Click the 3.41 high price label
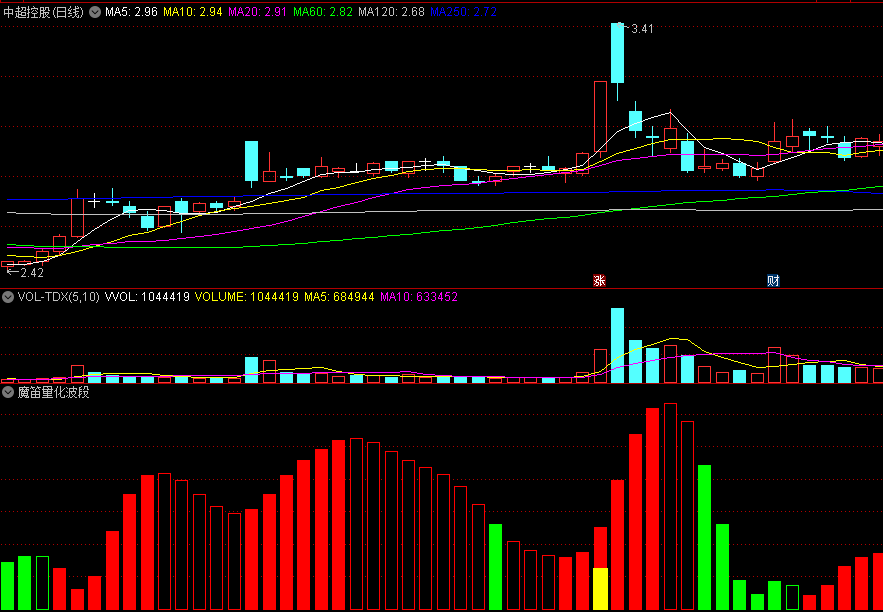The height and width of the screenshot is (612, 883). [x=643, y=29]
